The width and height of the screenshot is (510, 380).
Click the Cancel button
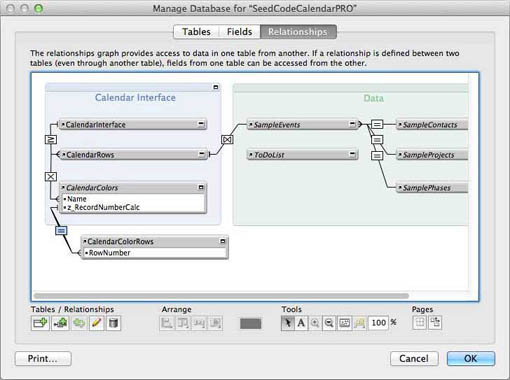coord(414,359)
